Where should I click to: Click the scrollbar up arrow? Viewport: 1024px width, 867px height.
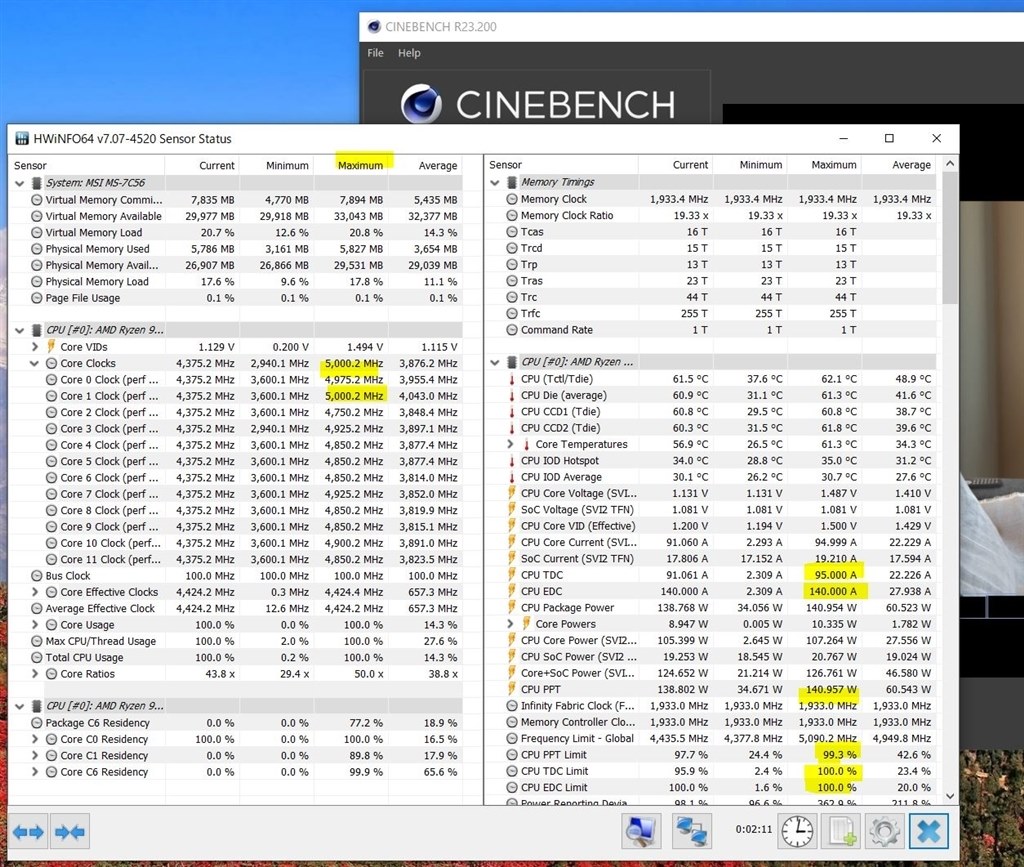coord(950,163)
